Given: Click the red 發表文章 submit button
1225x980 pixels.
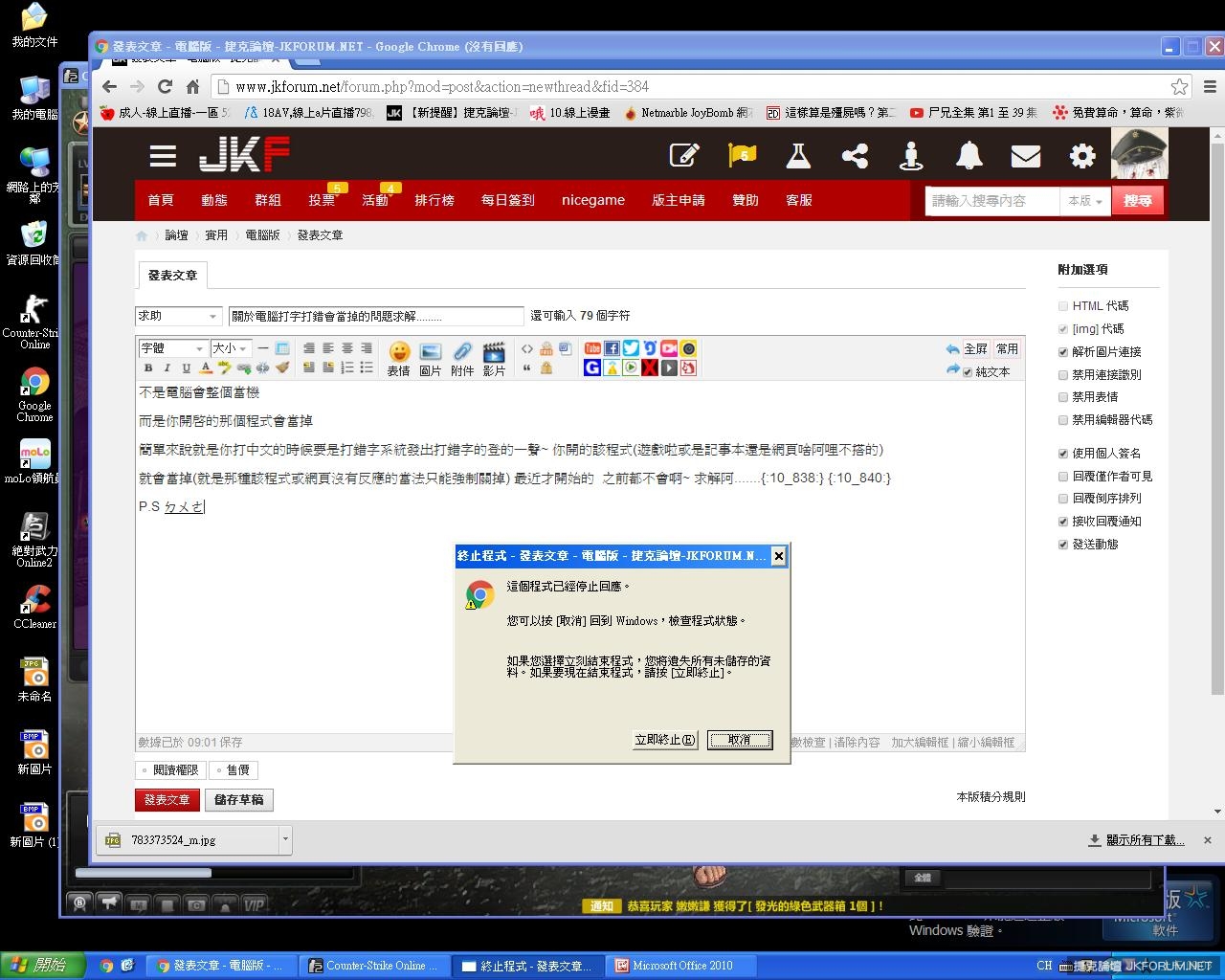Looking at the screenshot, I should (167, 800).
